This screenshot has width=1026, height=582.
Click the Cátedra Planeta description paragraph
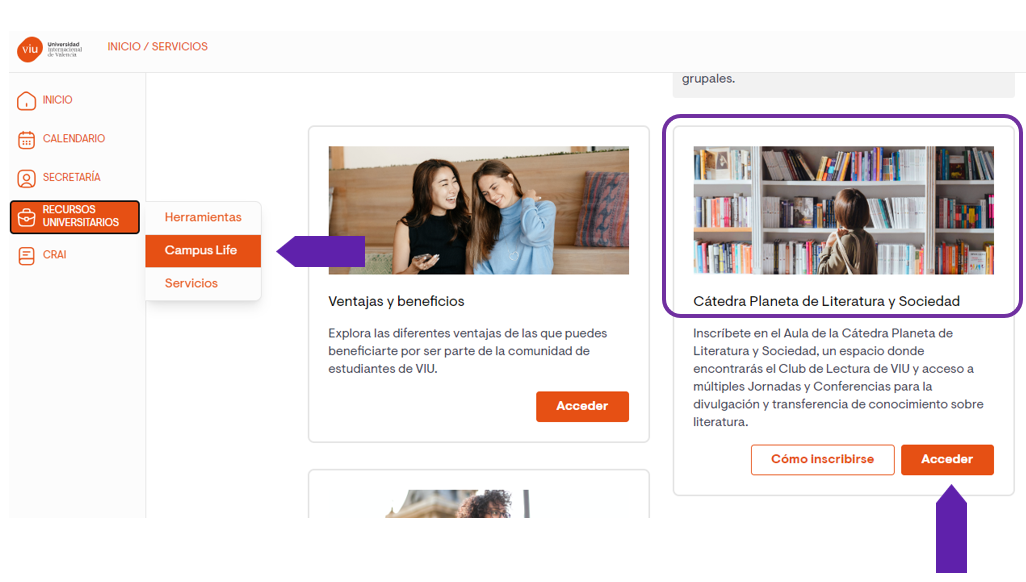pos(838,378)
